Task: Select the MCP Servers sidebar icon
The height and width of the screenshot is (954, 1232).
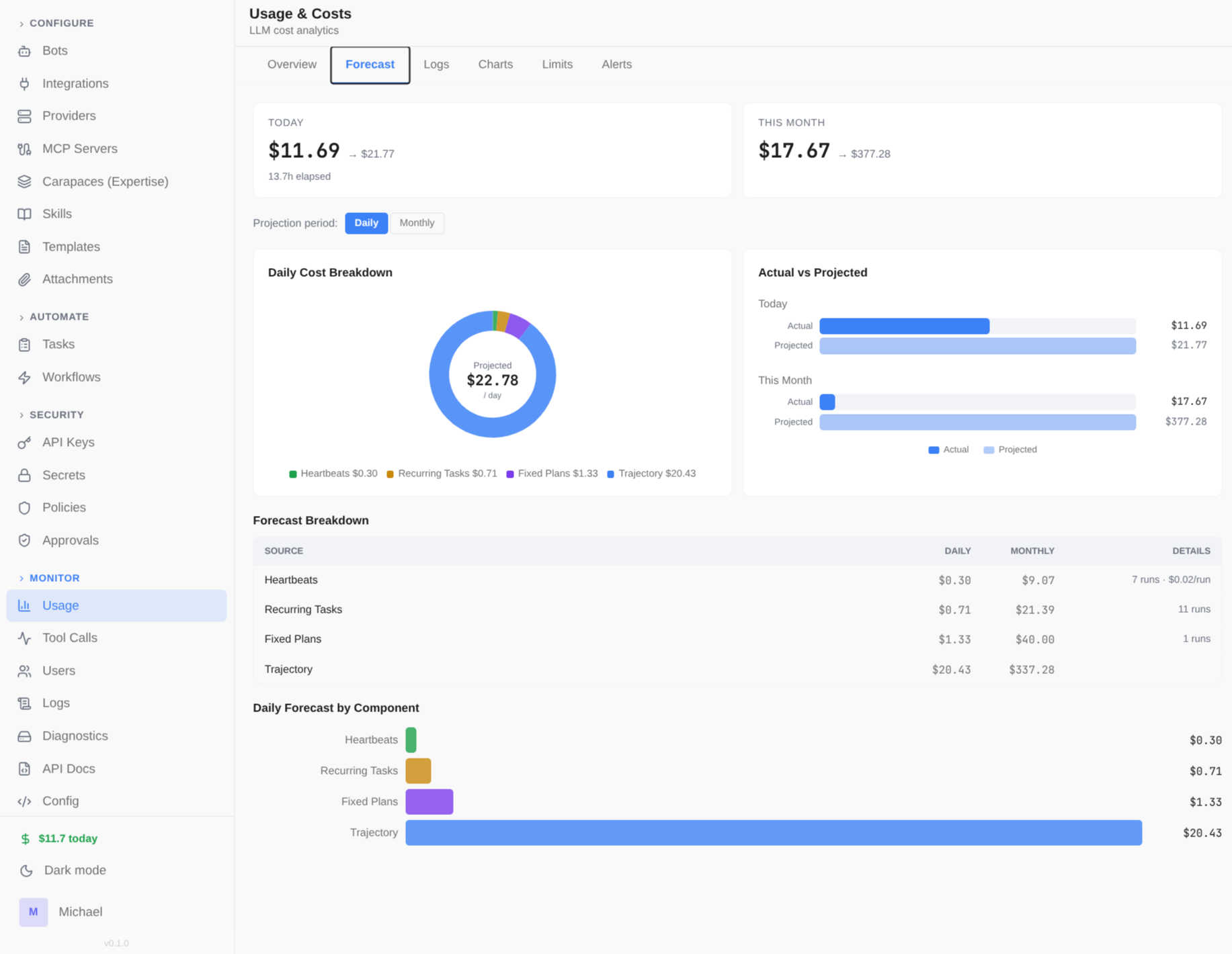Action: click(x=24, y=148)
